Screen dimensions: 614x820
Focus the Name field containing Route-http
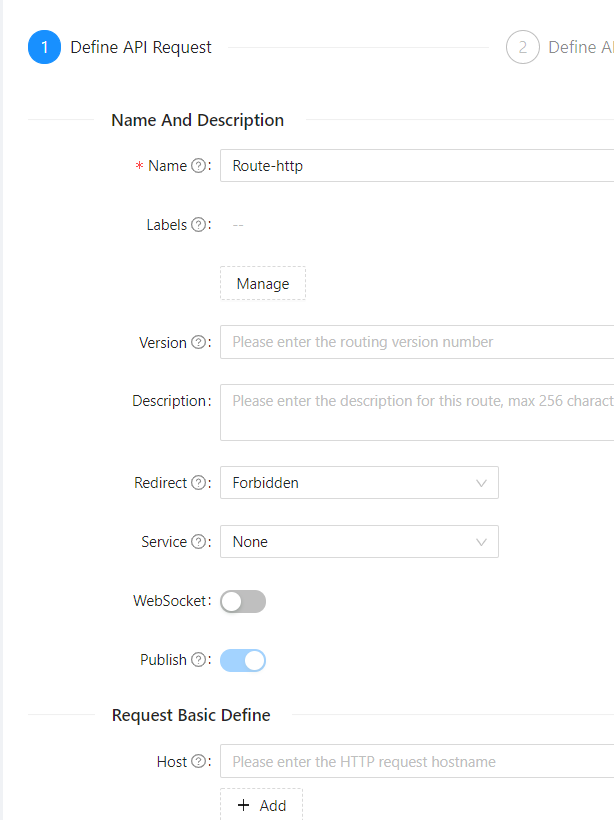(417, 166)
